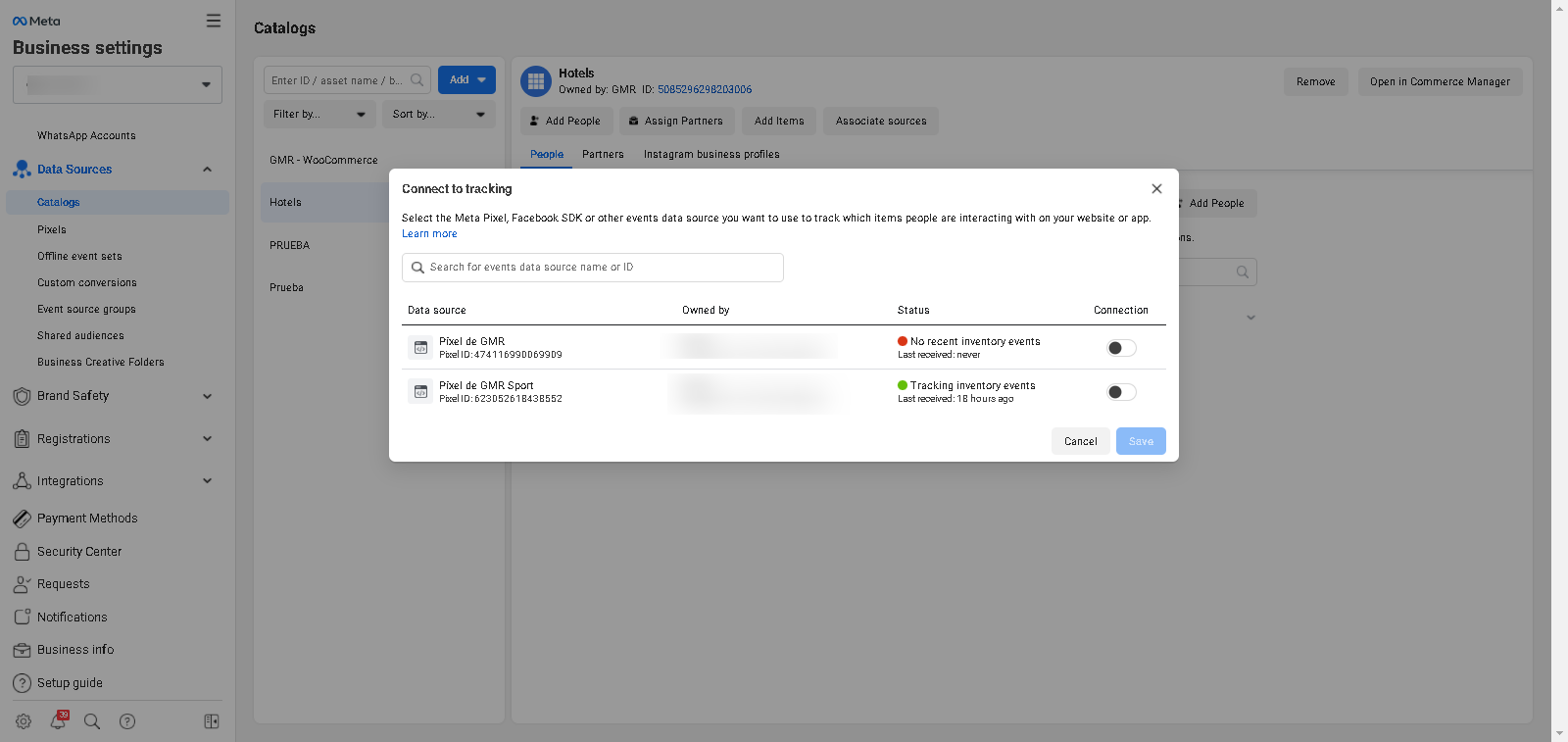Open the Sort by dropdown

point(439,115)
